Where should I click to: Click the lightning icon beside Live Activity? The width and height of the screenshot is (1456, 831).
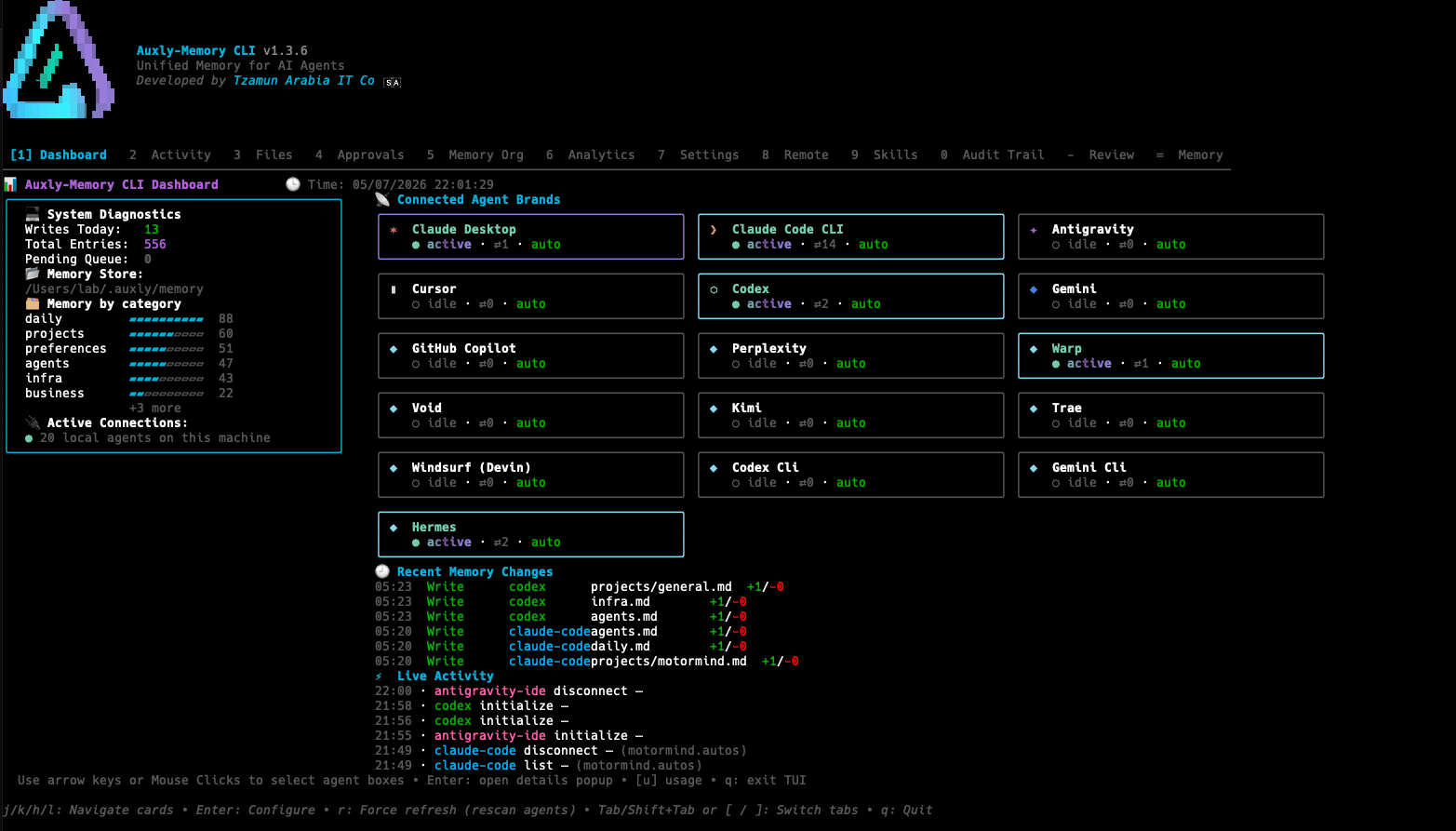click(x=379, y=677)
